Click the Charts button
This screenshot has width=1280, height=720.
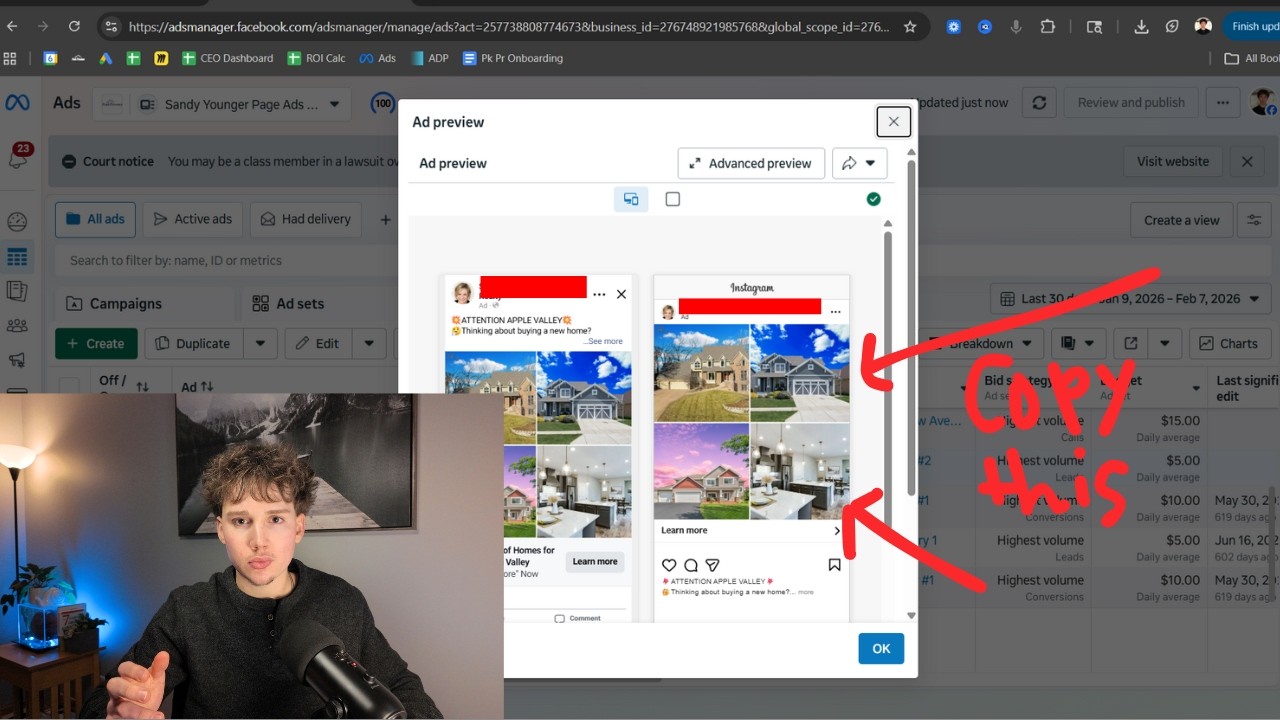1229,343
